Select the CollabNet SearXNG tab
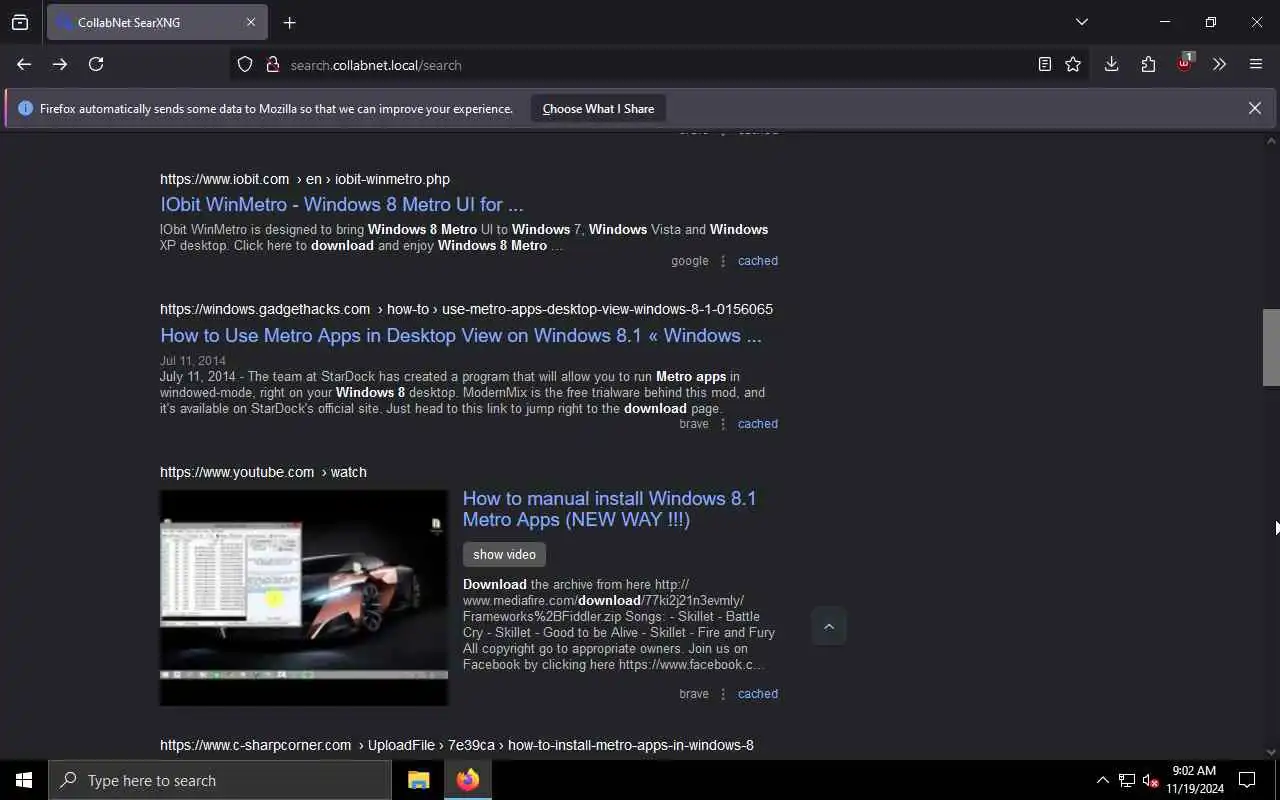This screenshot has height=800, width=1280. [157, 22]
